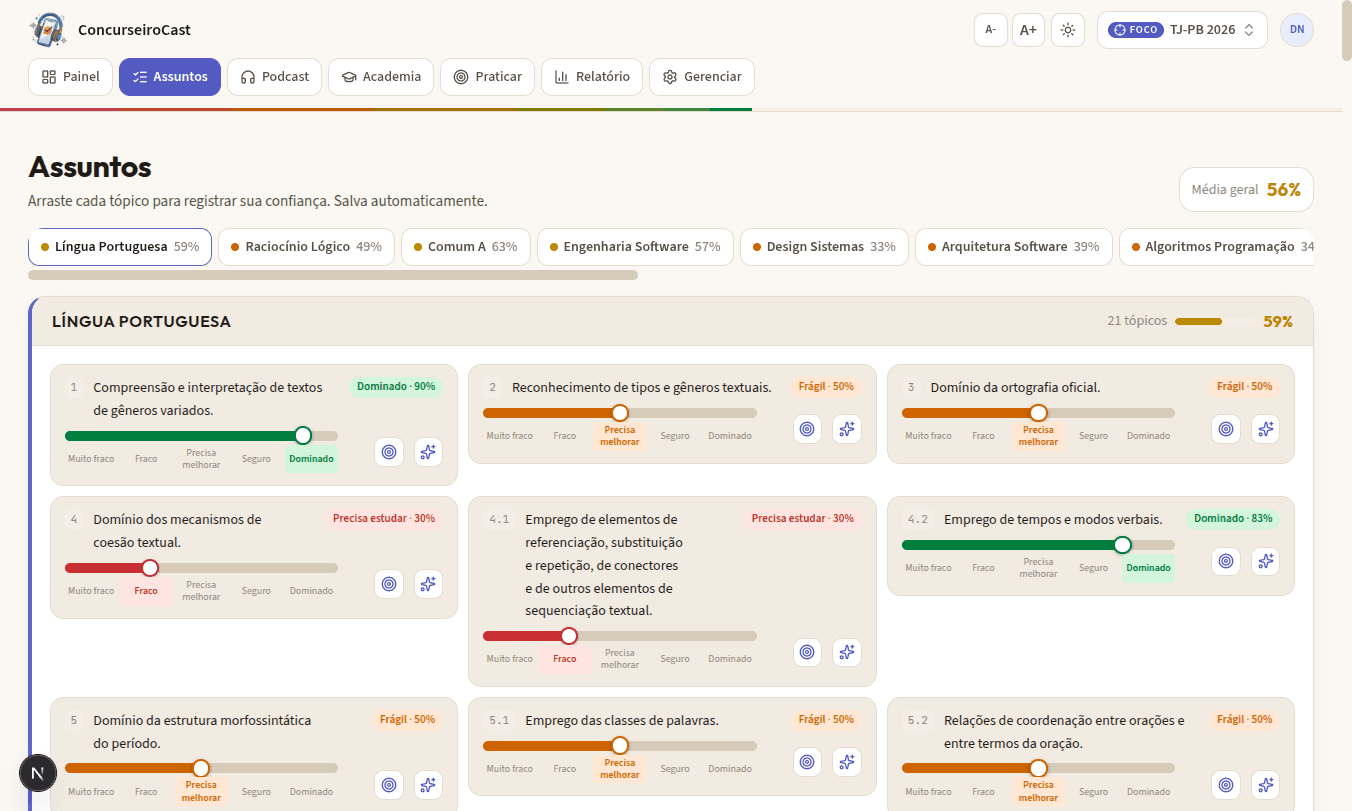Select the Raciocínio Lógico 49% subject chip
Image resolution: width=1352 pixels, height=811 pixels.
click(306, 247)
